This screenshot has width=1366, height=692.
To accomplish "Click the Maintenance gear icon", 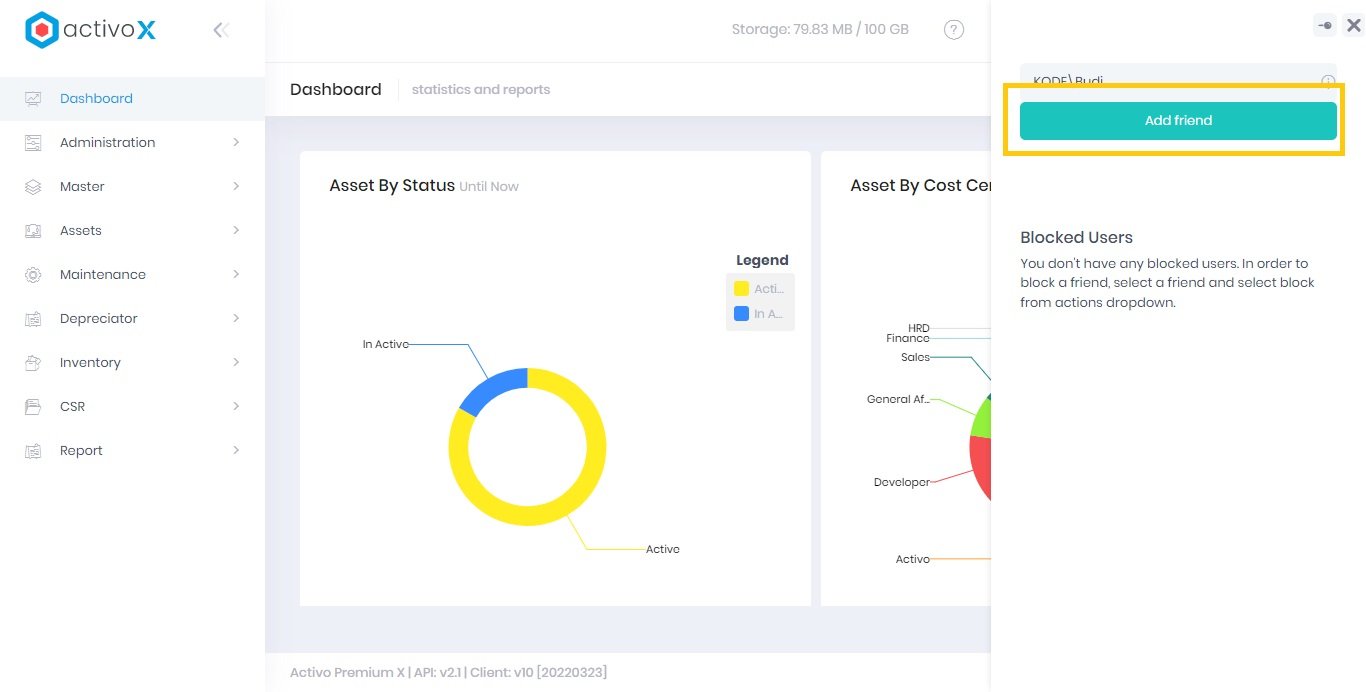I will point(33,274).
